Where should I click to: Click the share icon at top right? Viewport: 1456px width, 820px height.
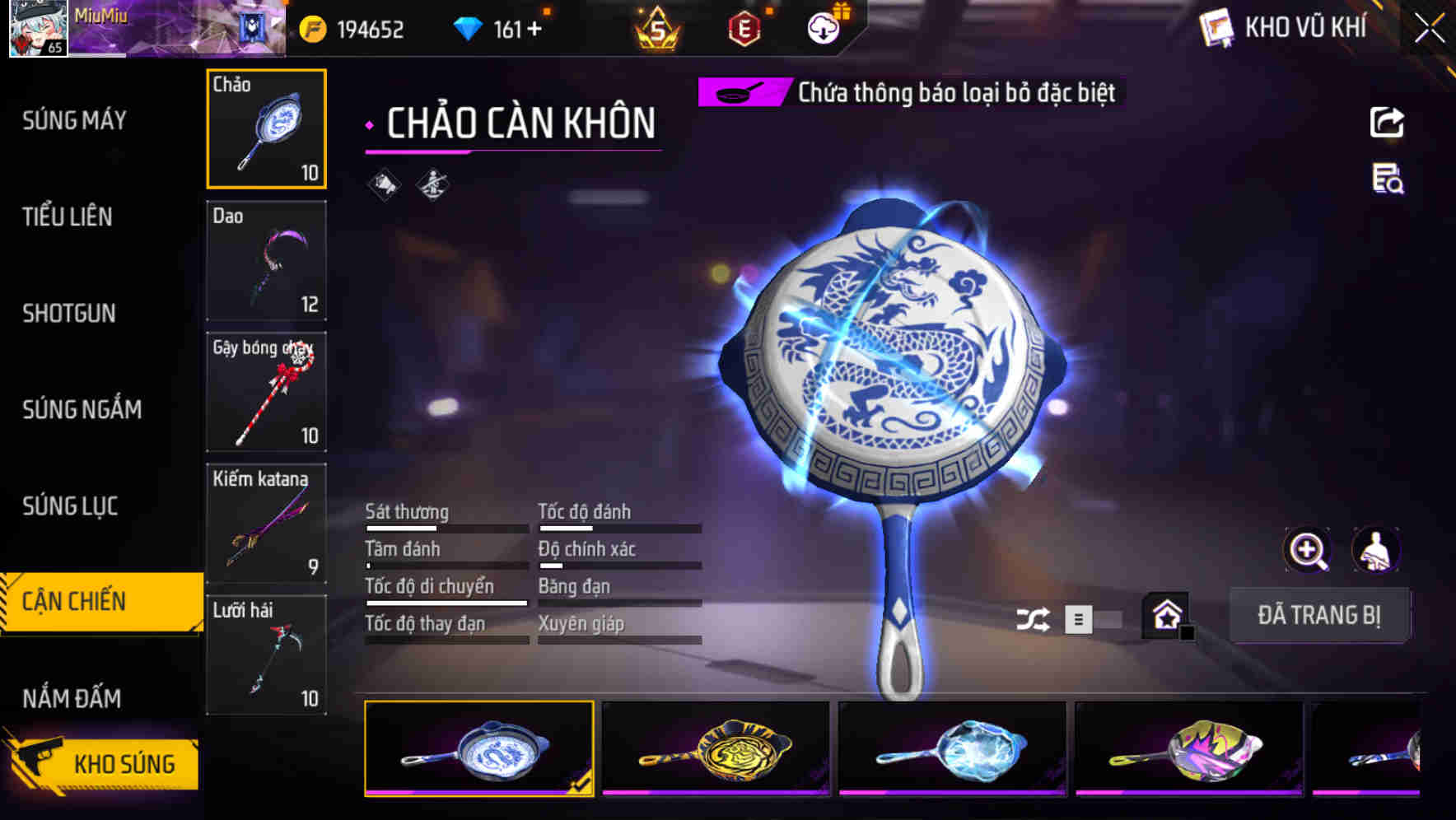click(1387, 123)
